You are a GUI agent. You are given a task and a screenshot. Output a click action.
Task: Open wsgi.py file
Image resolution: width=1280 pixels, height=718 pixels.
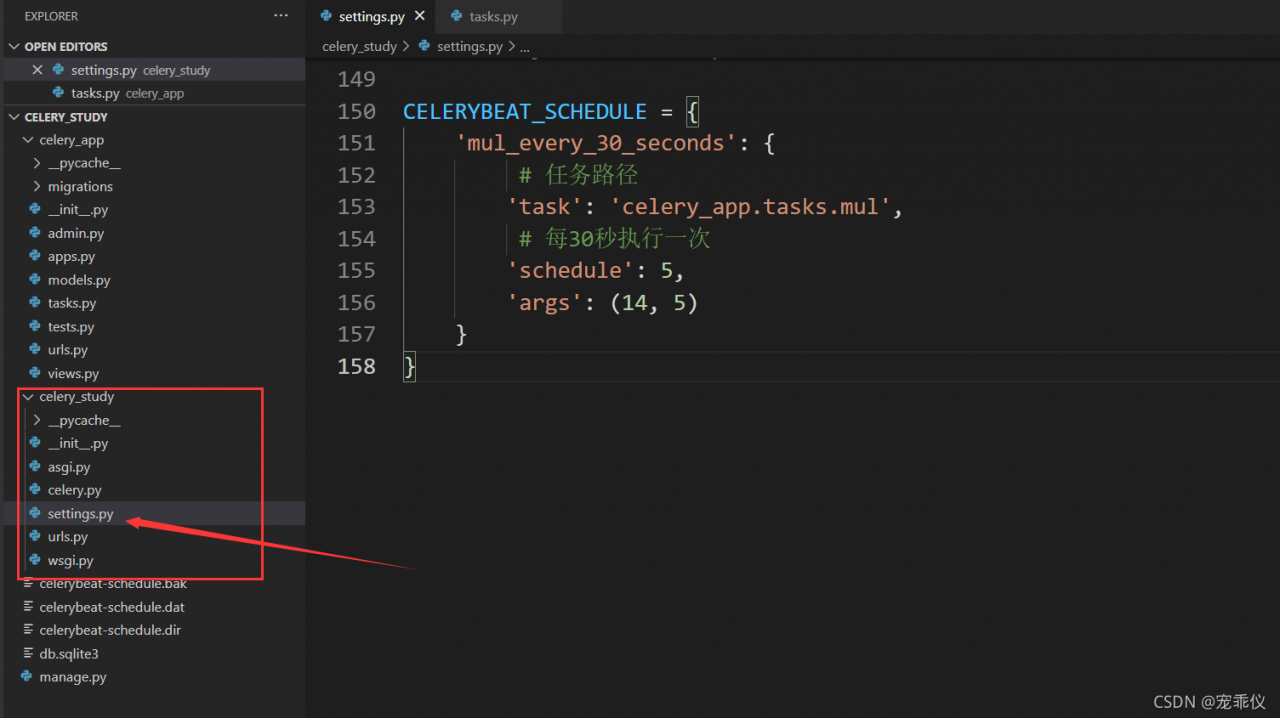pyautogui.click(x=152, y=560)
